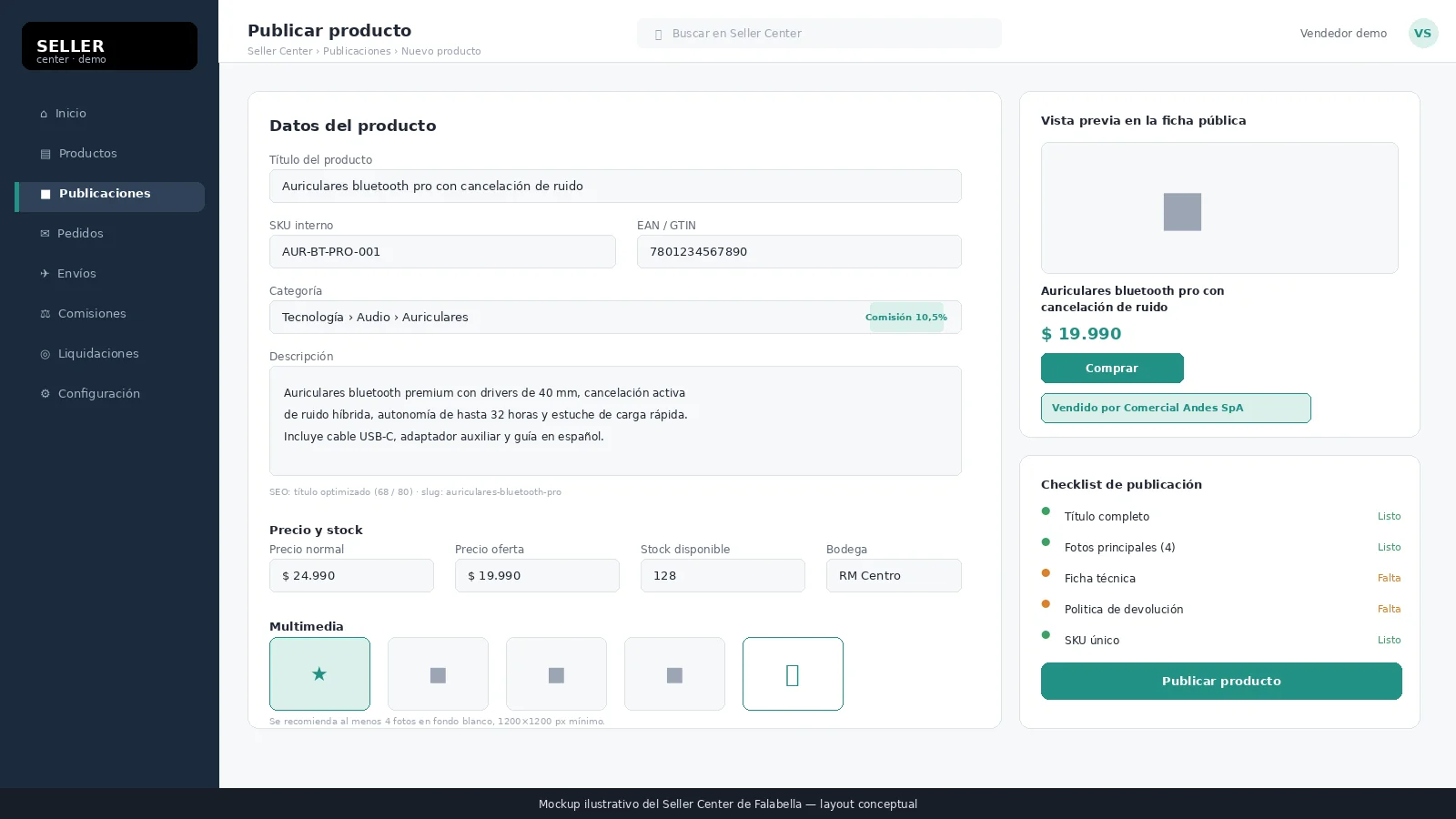1456x819 pixels.
Task: Click Vendido por Comercial Andes SpA badge
Action: [1176, 408]
